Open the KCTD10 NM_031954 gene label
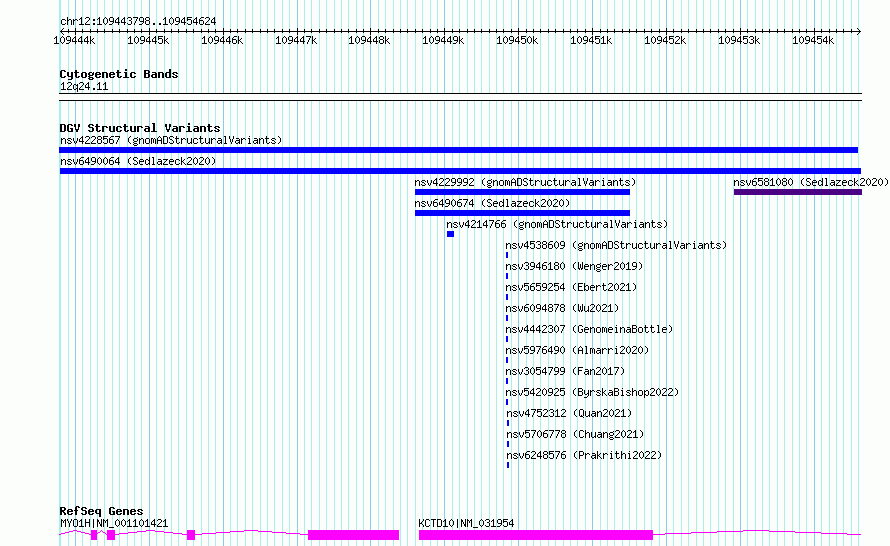The image size is (890, 546). click(x=466, y=523)
